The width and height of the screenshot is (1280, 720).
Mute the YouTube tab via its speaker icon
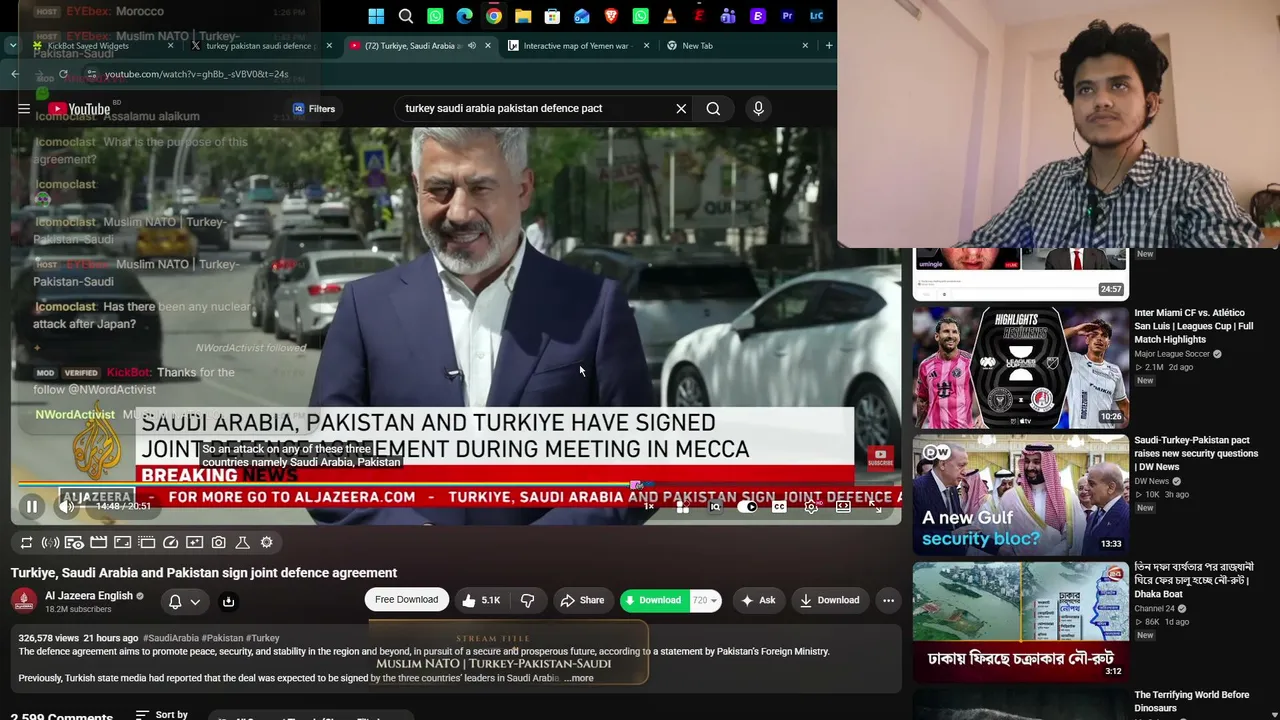pos(472,46)
